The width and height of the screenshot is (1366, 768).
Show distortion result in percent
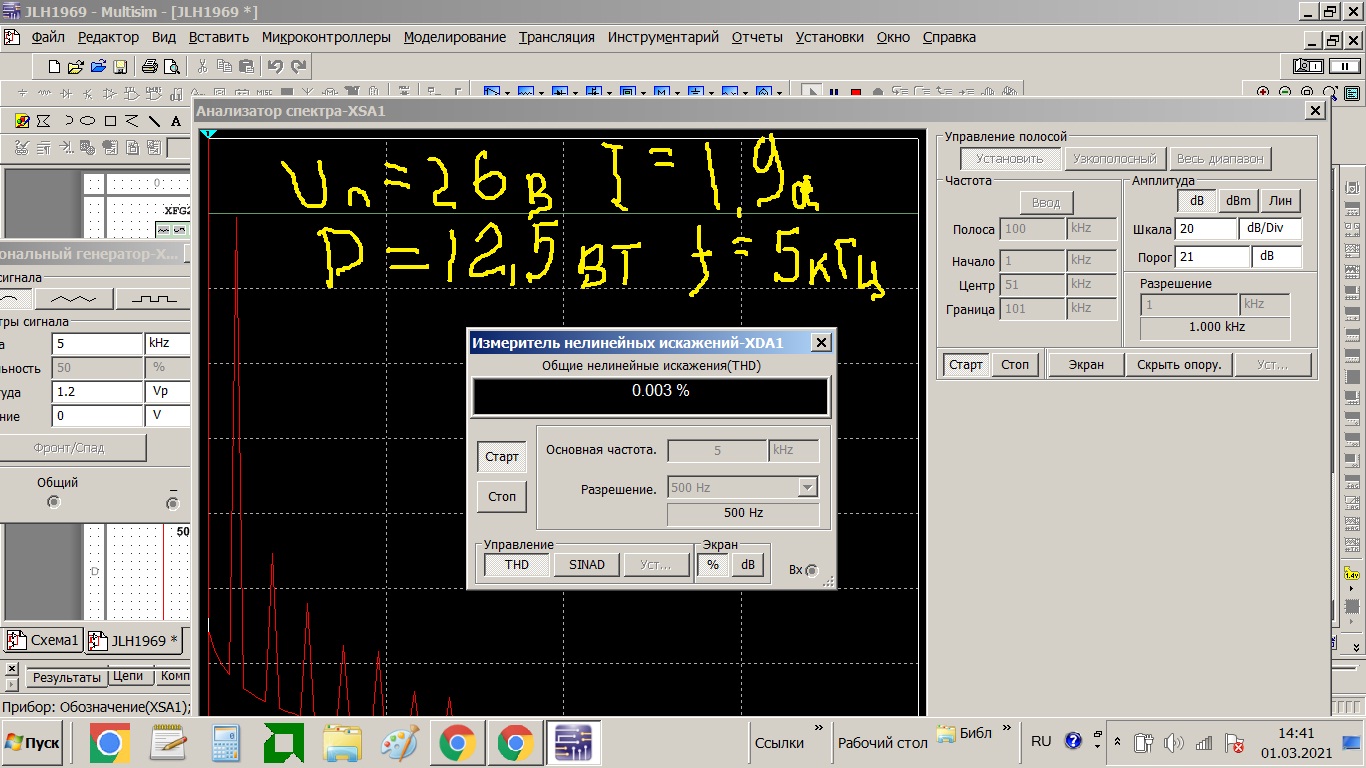click(713, 564)
